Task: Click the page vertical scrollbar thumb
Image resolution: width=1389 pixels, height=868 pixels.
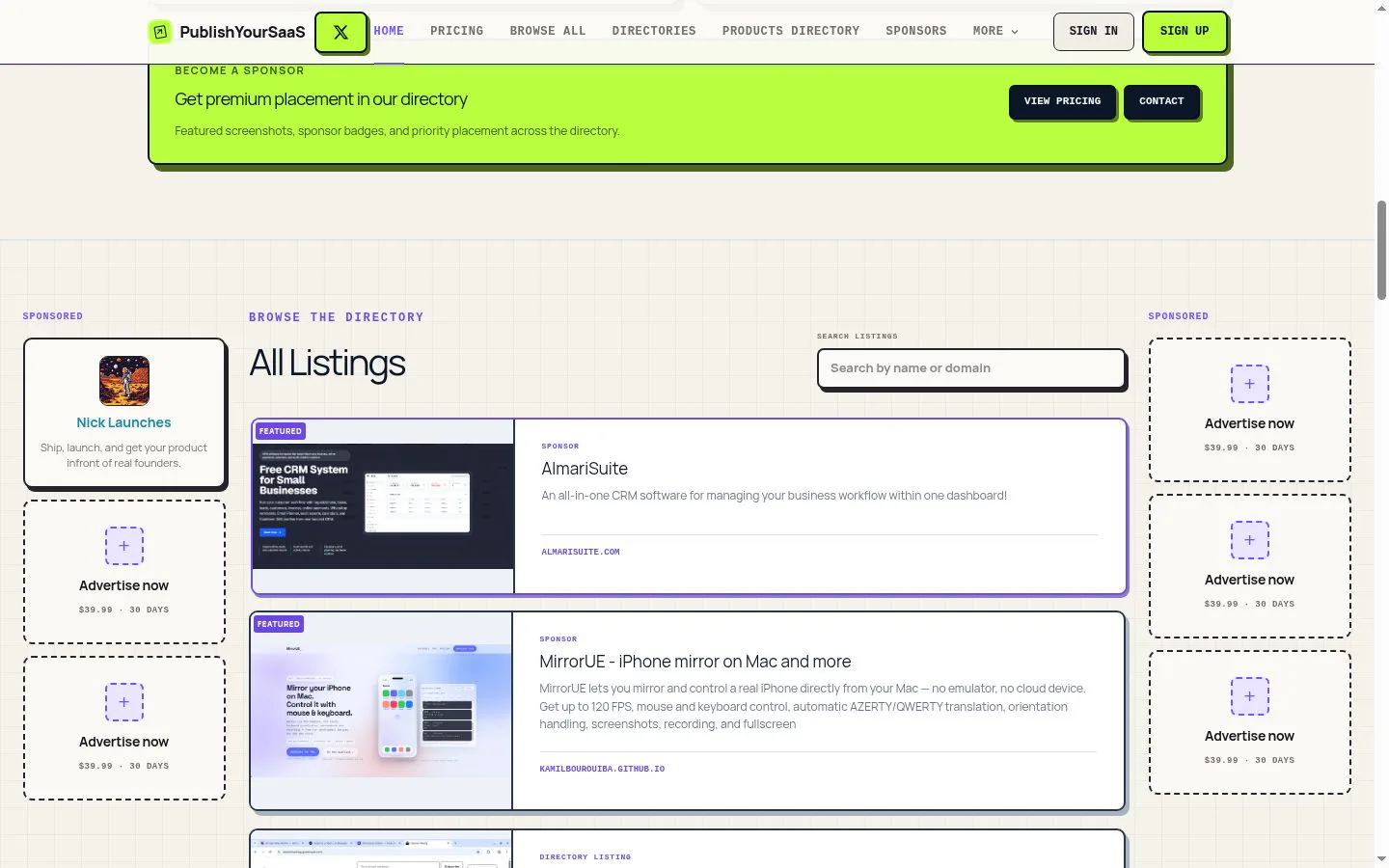Action: [1381, 251]
